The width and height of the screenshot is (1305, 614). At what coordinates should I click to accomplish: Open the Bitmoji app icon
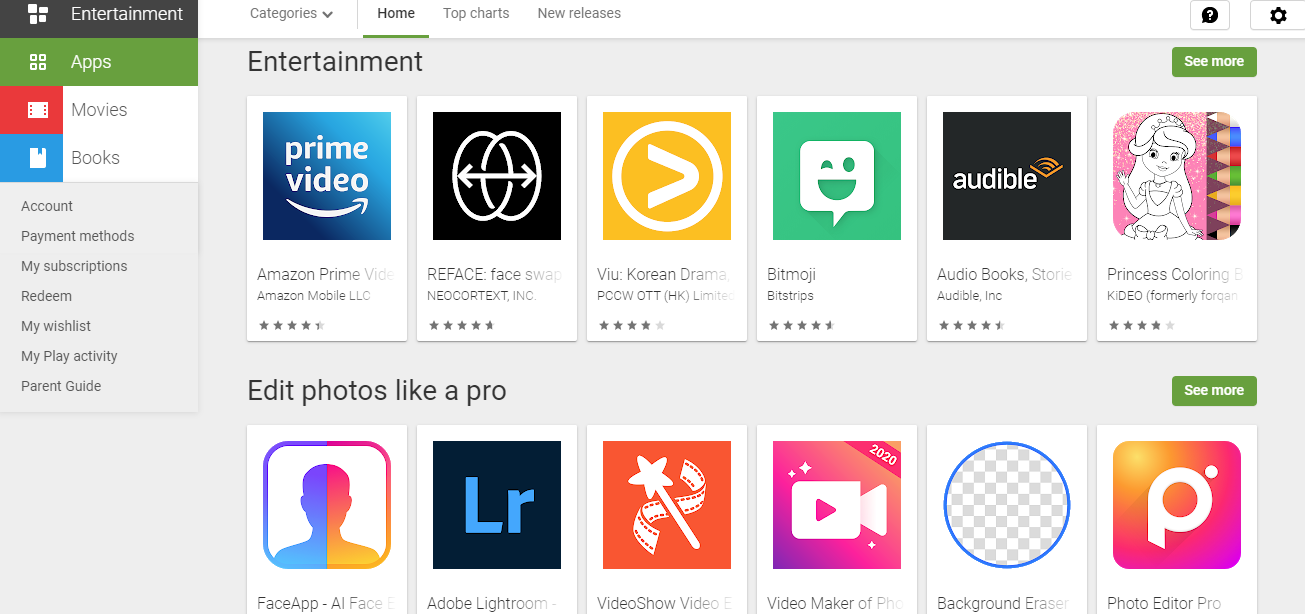[x=837, y=176]
